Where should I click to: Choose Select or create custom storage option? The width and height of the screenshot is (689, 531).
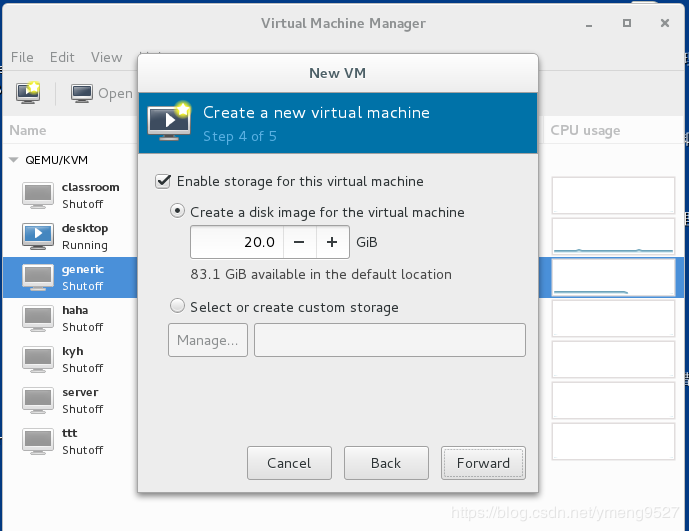click(178, 307)
